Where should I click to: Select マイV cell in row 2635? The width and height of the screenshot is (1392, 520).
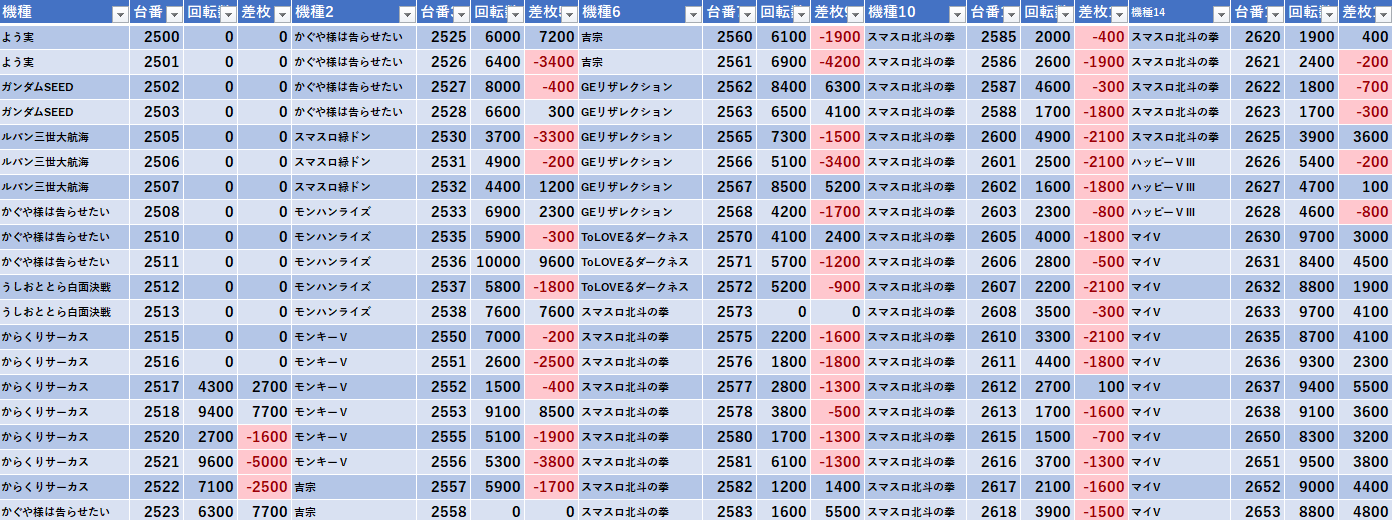(x=1179, y=337)
